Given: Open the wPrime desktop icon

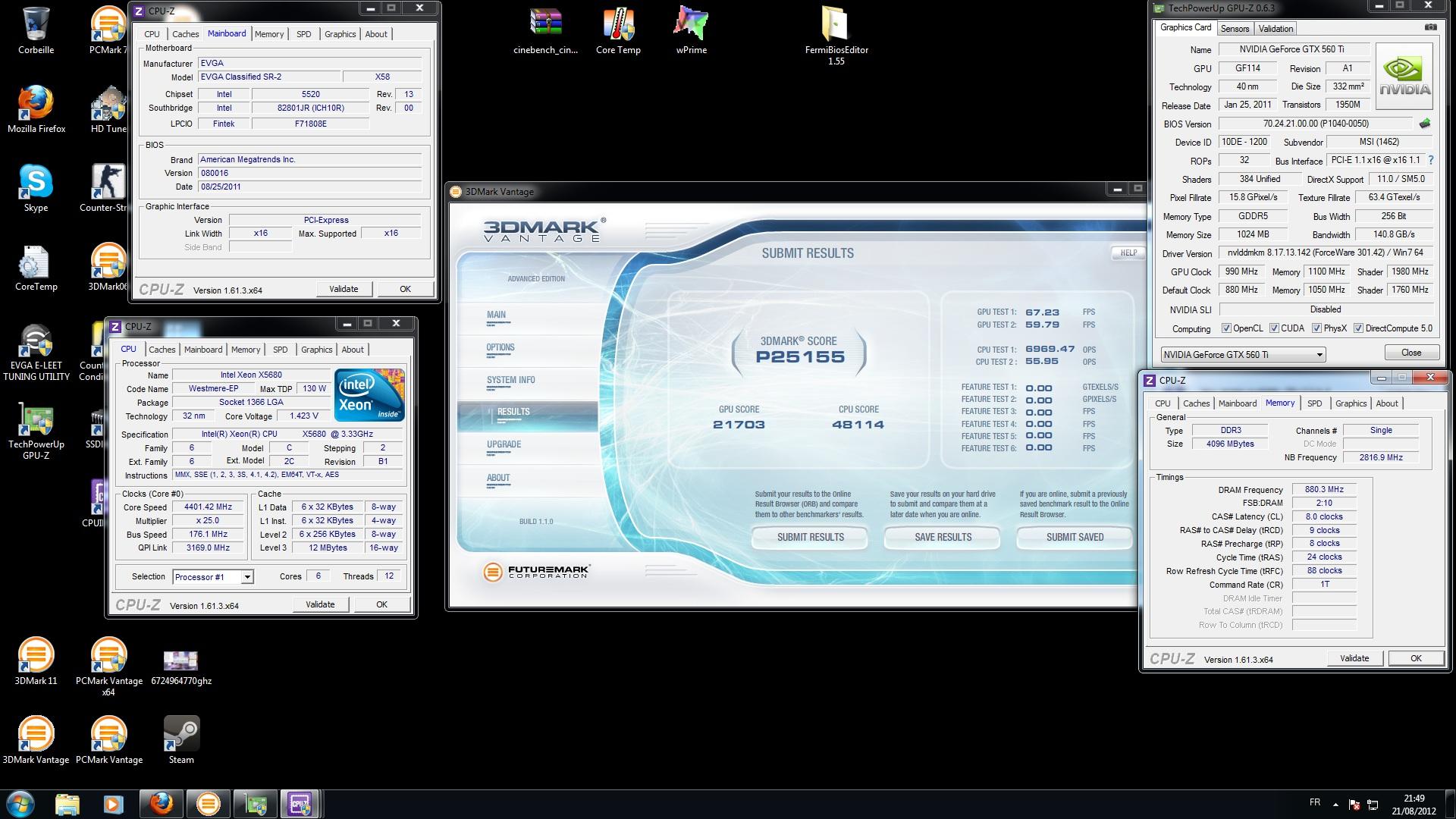Looking at the screenshot, I should coord(691,30).
